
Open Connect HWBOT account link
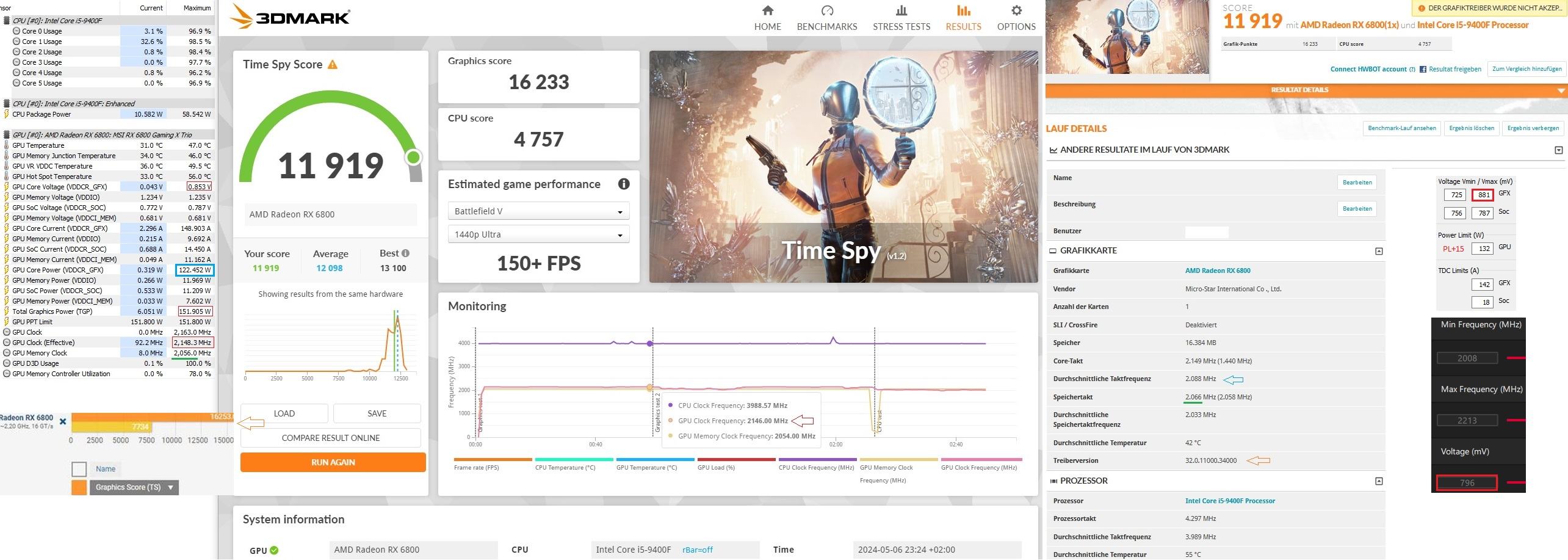(1368, 69)
